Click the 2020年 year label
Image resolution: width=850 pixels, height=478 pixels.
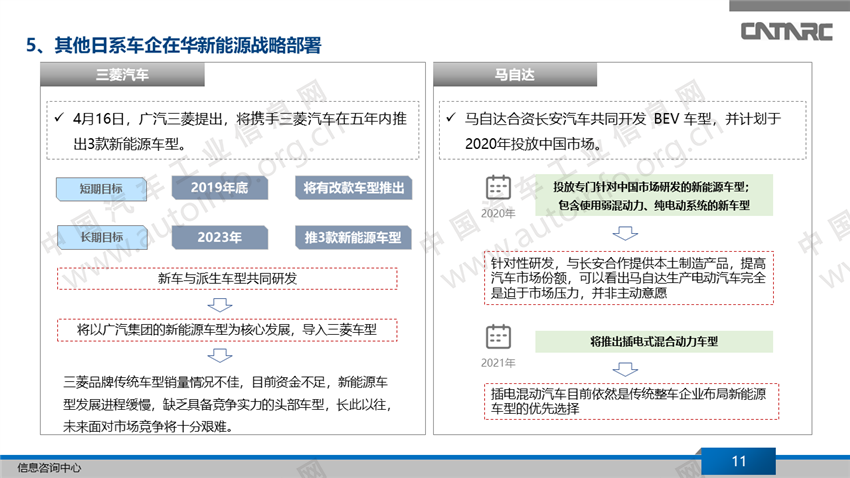pyautogui.click(x=498, y=214)
